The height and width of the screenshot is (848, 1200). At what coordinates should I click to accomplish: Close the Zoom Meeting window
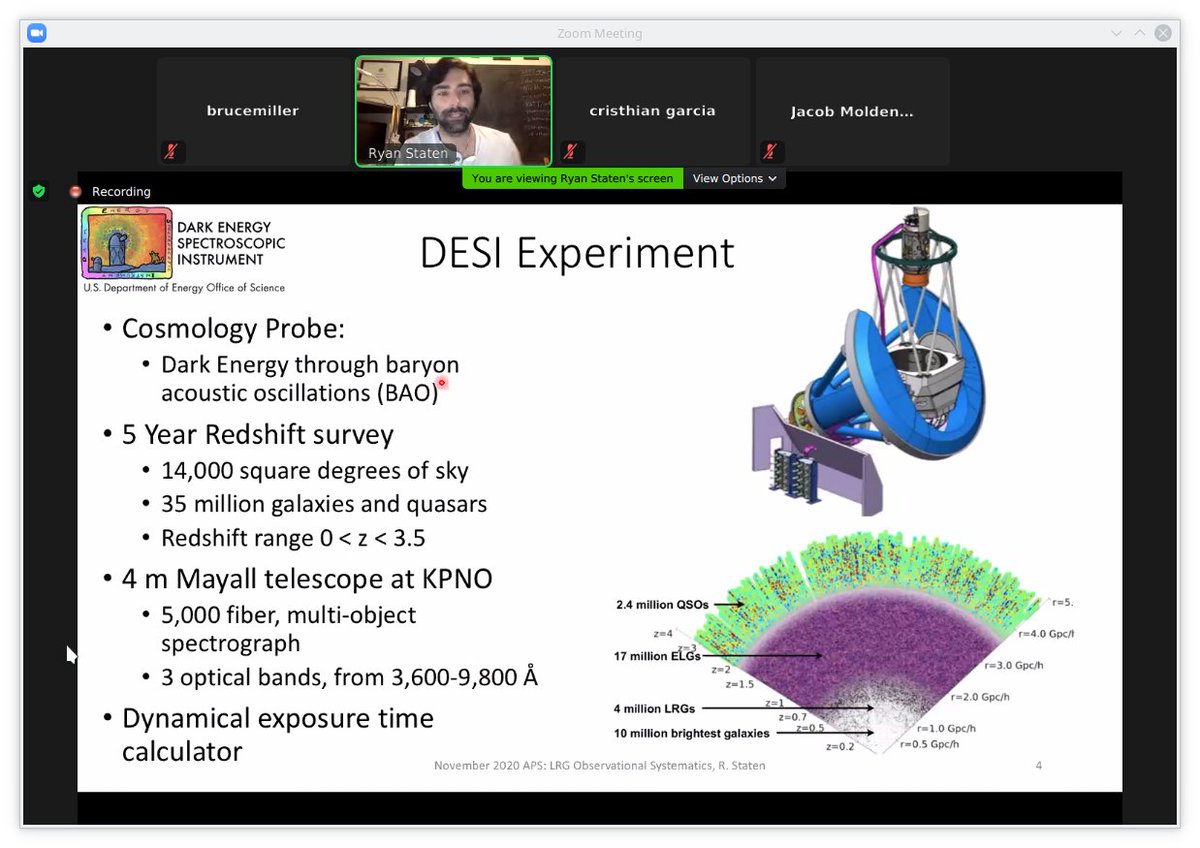coord(1163,33)
